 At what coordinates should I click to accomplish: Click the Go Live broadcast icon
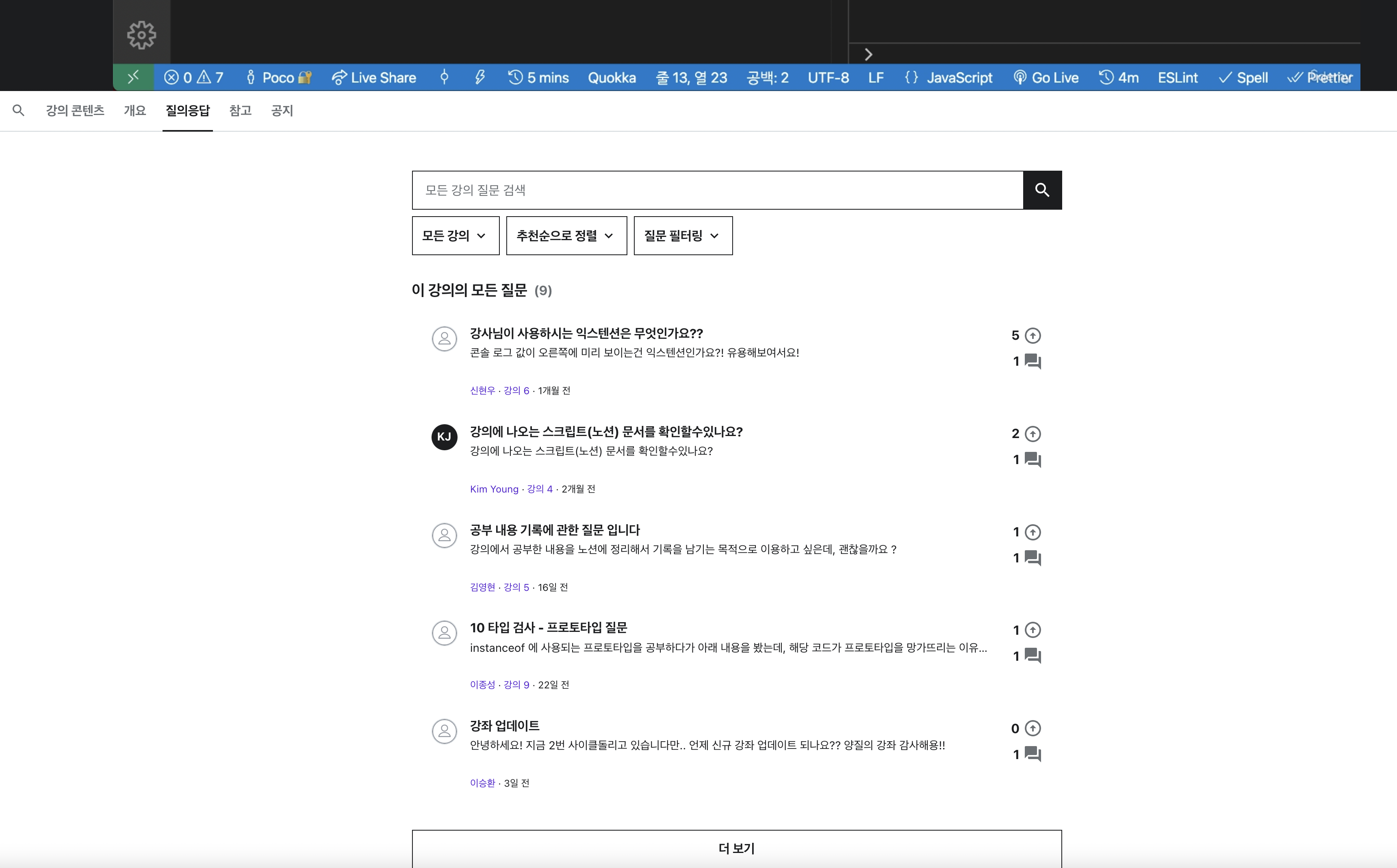pyautogui.click(x=1020, y=78)
